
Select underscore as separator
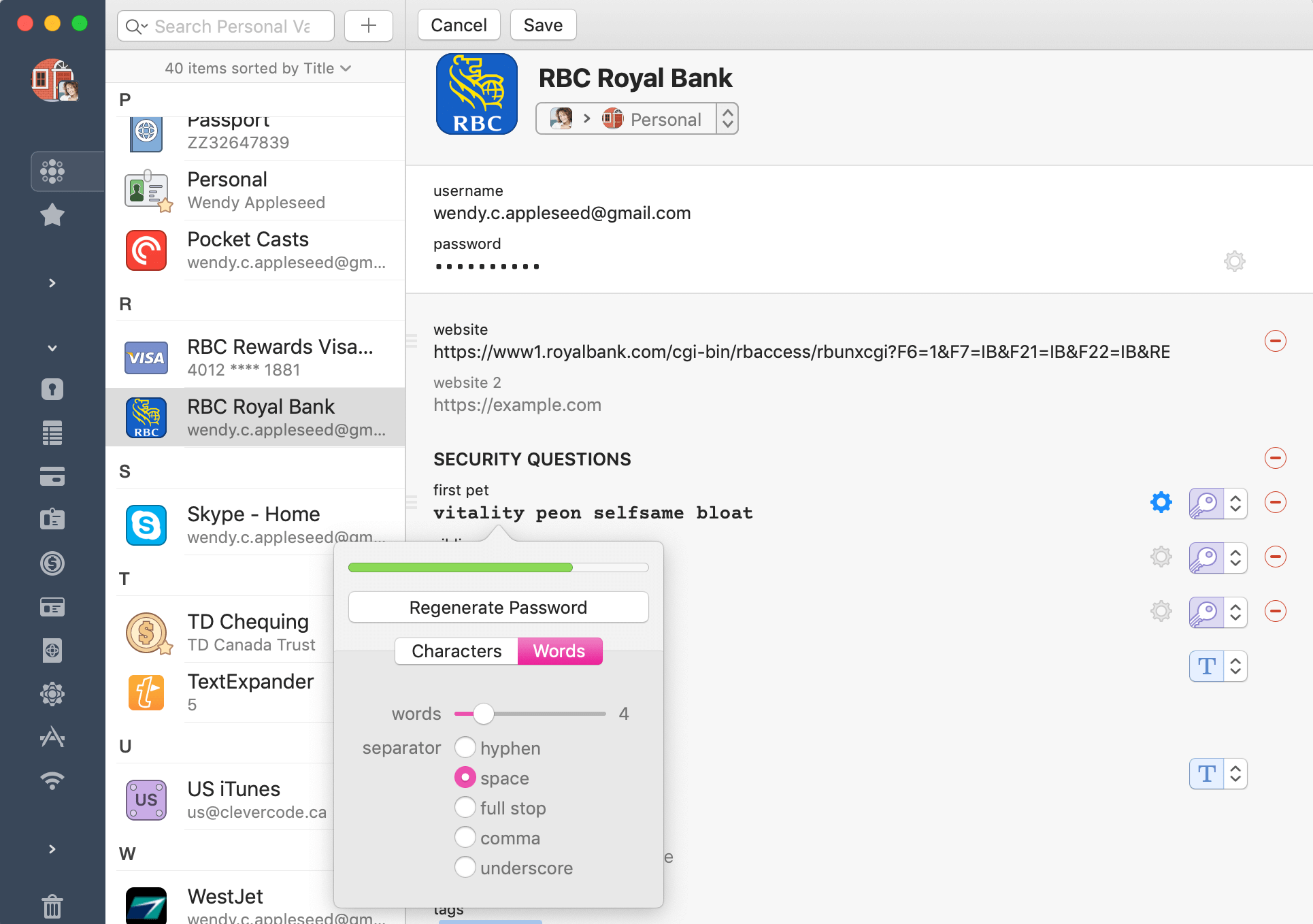[x=465, y=867]
